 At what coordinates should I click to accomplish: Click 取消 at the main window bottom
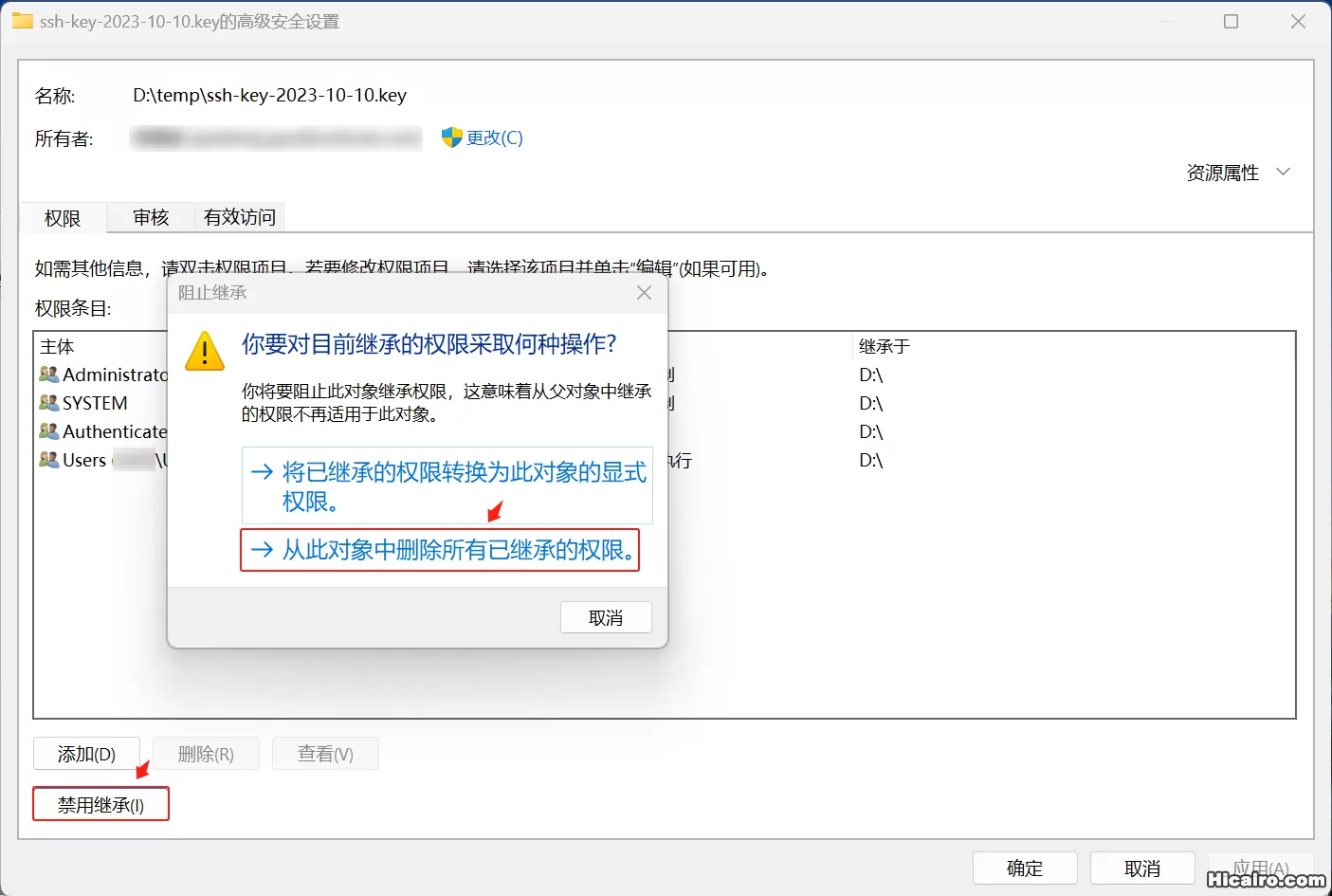pos(1142,868)
